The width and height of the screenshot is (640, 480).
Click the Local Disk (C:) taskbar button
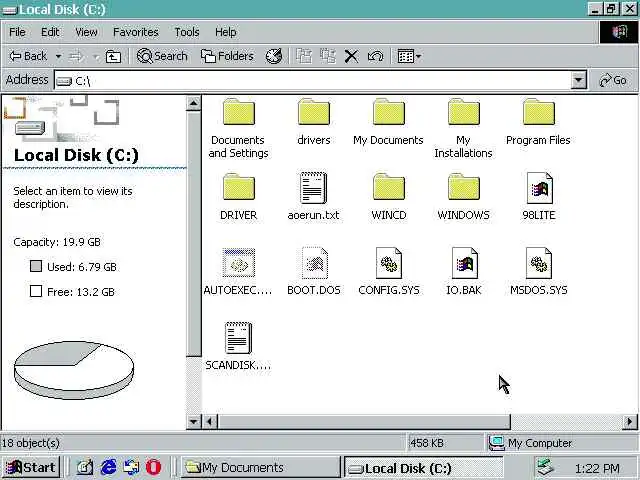tap(424, 468)
